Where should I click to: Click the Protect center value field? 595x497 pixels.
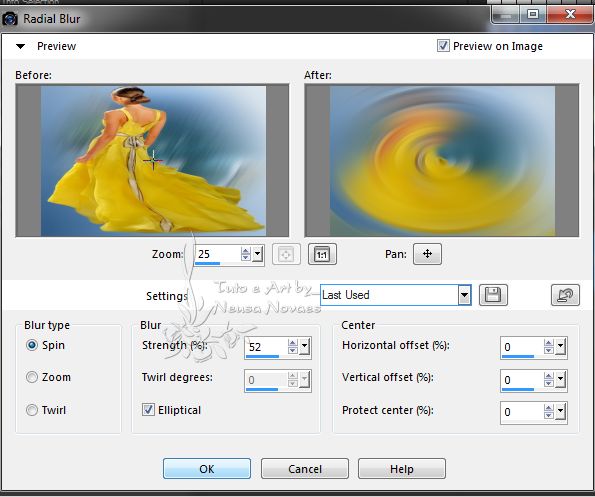pyautogui.click(x=522, y=412)
